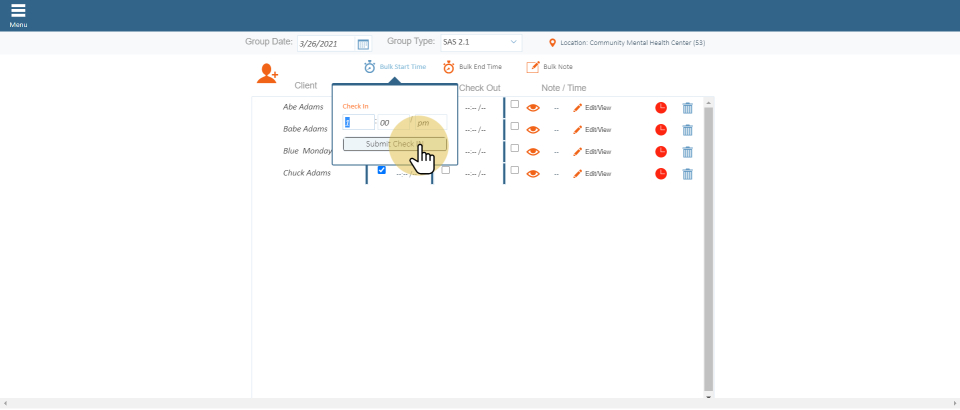This screenshot has height=410, width=960.
Task: Toggle the note checkbox for Babe Adams
Action: (x=515, y=126)
